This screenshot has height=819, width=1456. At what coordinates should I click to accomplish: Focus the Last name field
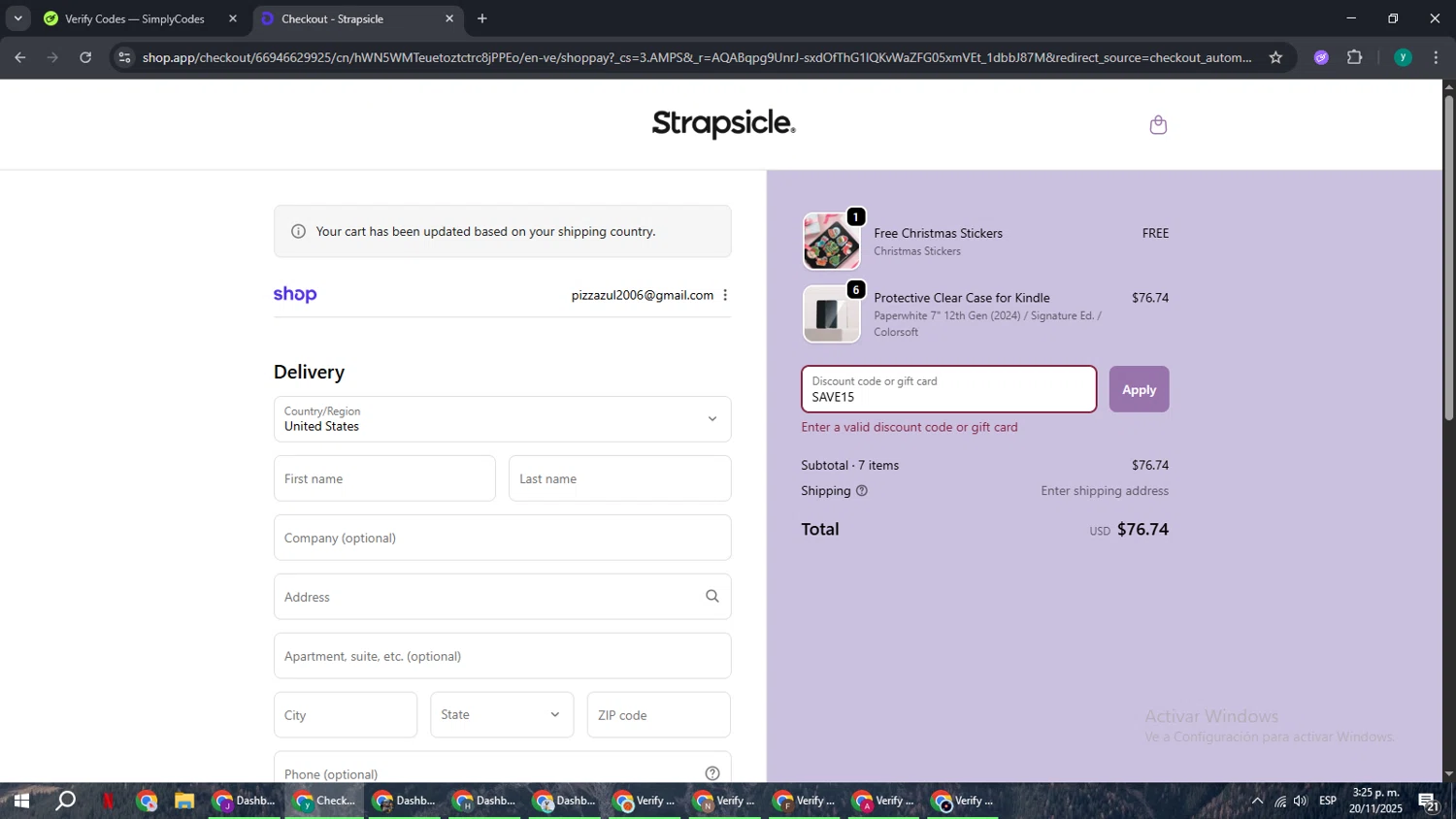[619, 478]
